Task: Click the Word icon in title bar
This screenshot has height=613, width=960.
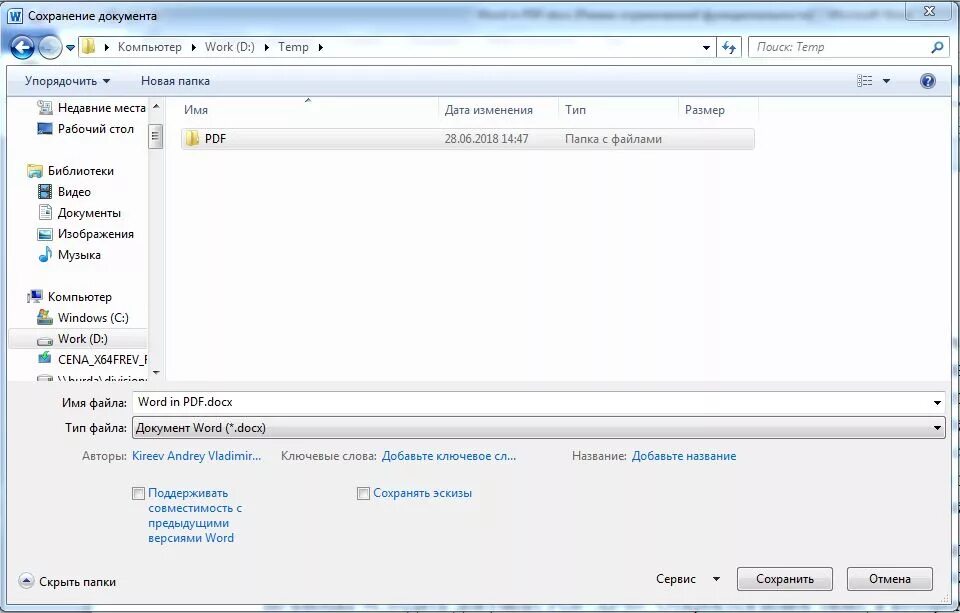Action: pyautogui.click(x=14, y=16)
